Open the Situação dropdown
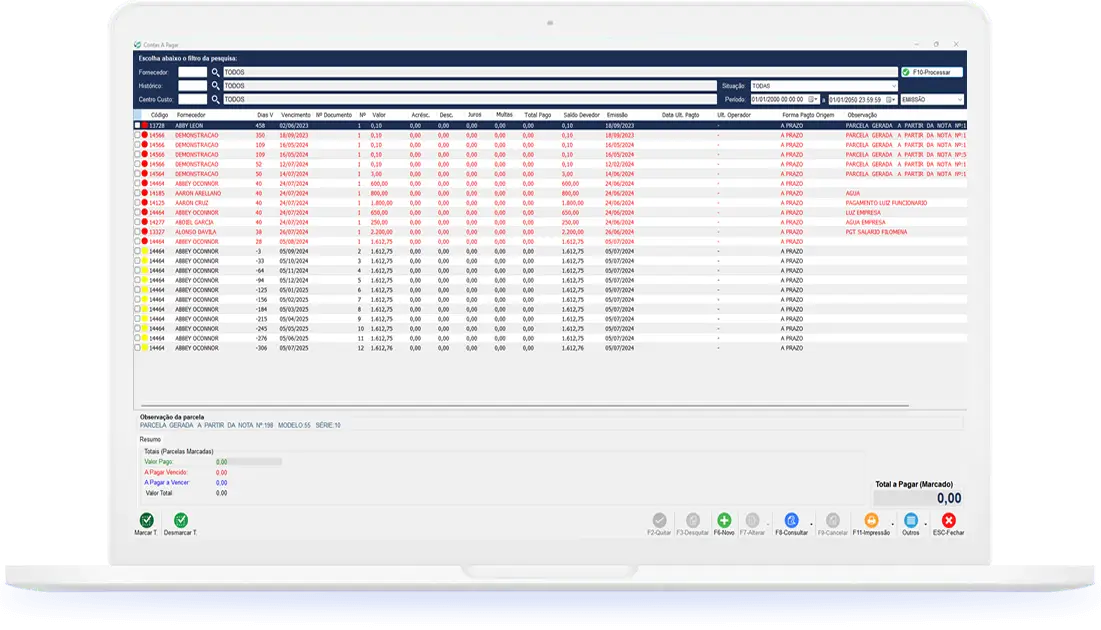This screenshot has height=630, width=1101. coord(893,86)
